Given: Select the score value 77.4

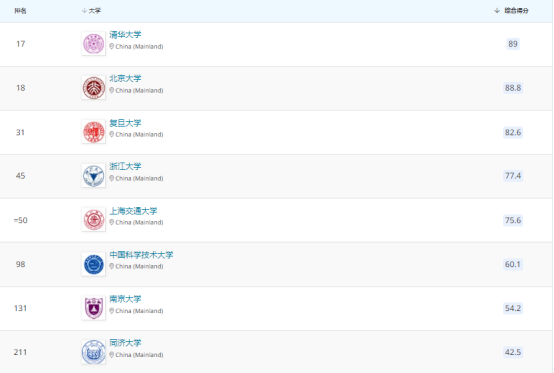Looking at the screenshot, I should click(513, 176).
